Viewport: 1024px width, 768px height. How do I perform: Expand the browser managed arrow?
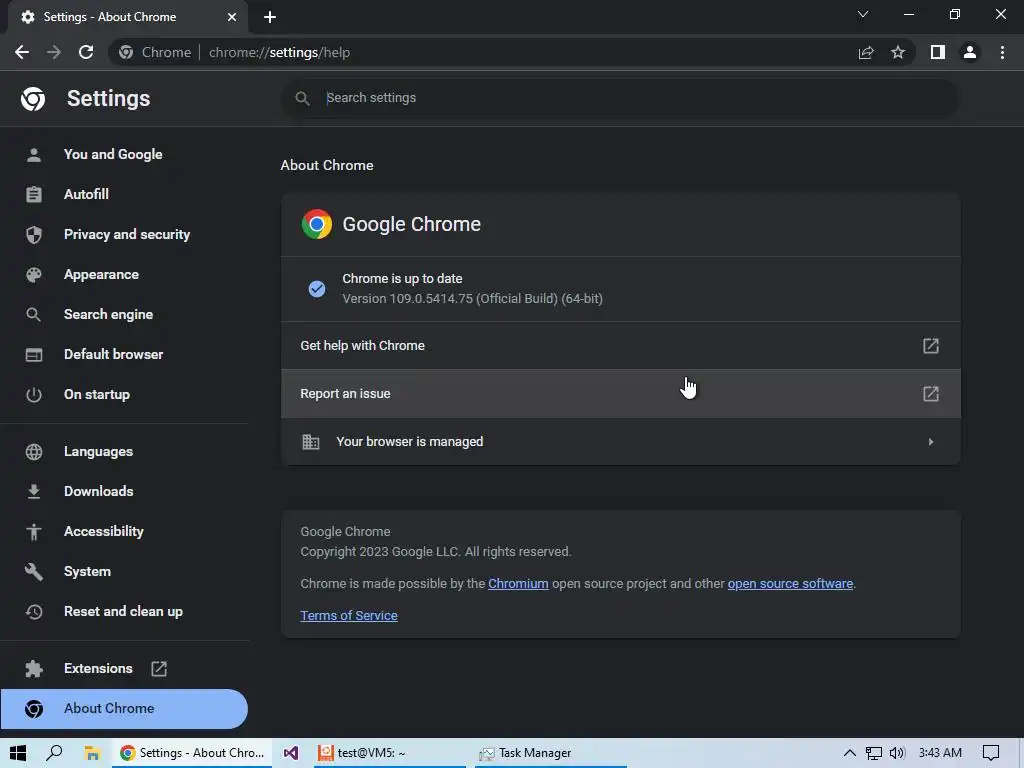click(931, 442)
